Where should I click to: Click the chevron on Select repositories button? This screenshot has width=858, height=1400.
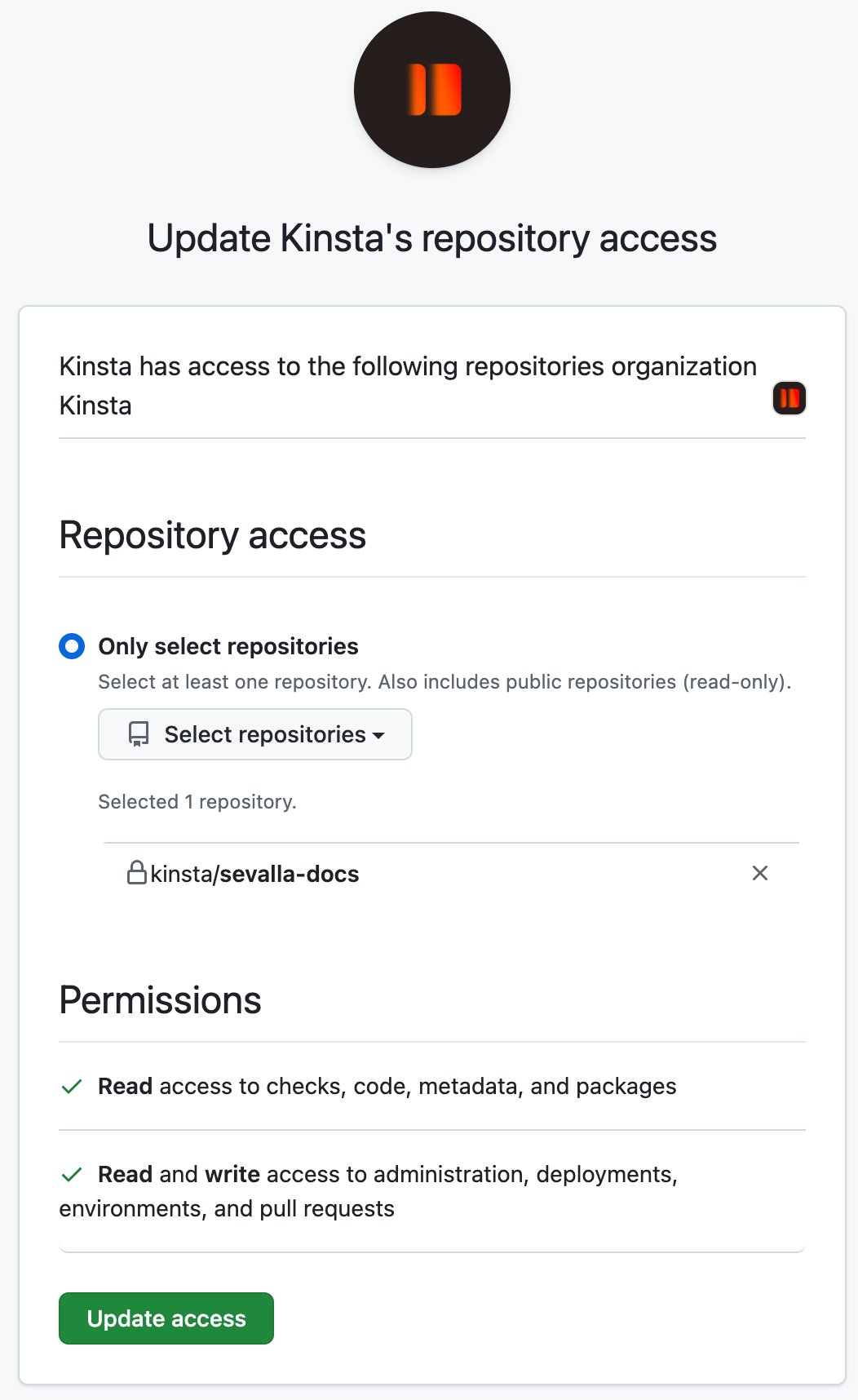[378, 735]
